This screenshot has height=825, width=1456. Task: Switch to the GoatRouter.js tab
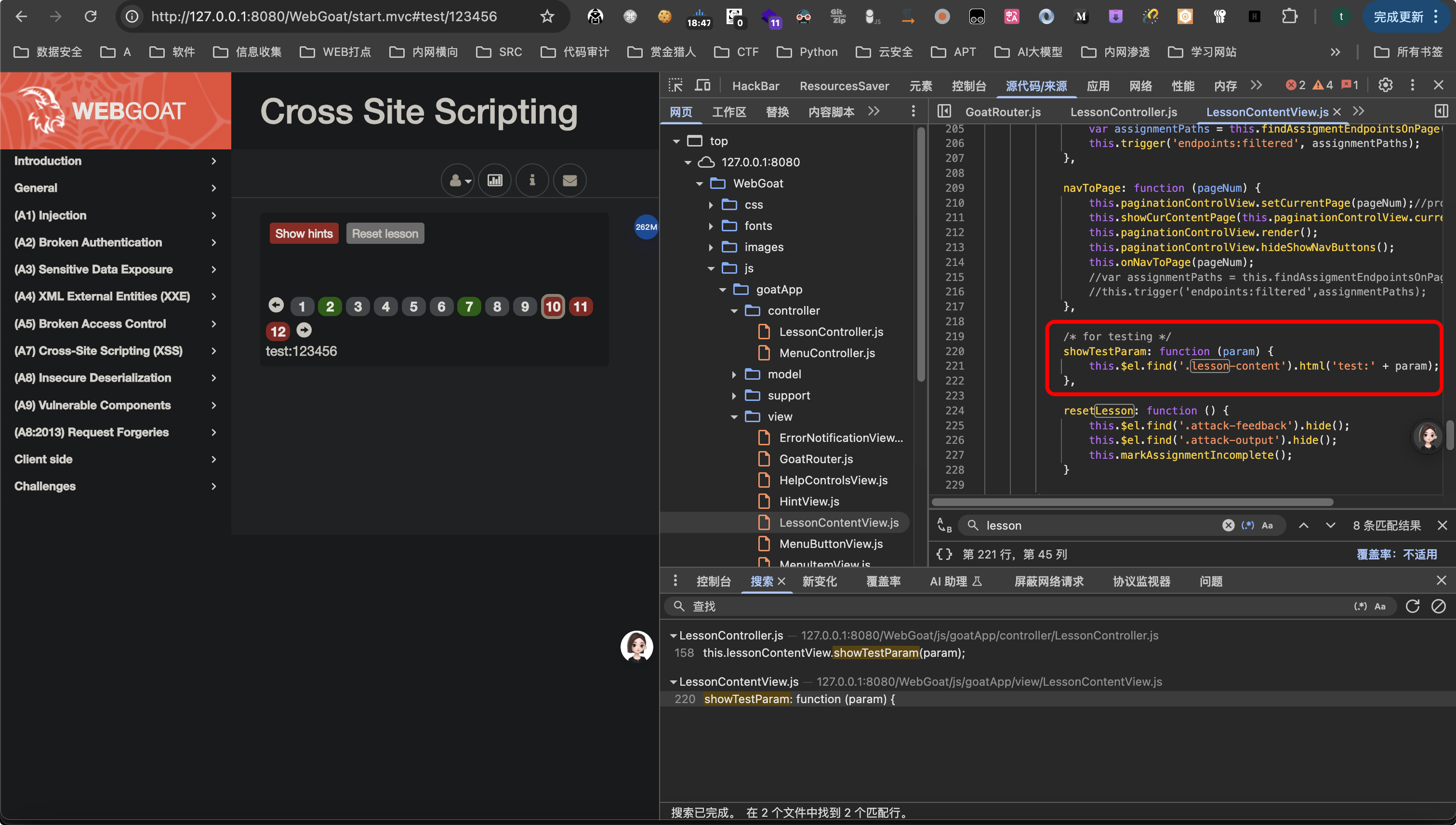[x=1003, y=112]
